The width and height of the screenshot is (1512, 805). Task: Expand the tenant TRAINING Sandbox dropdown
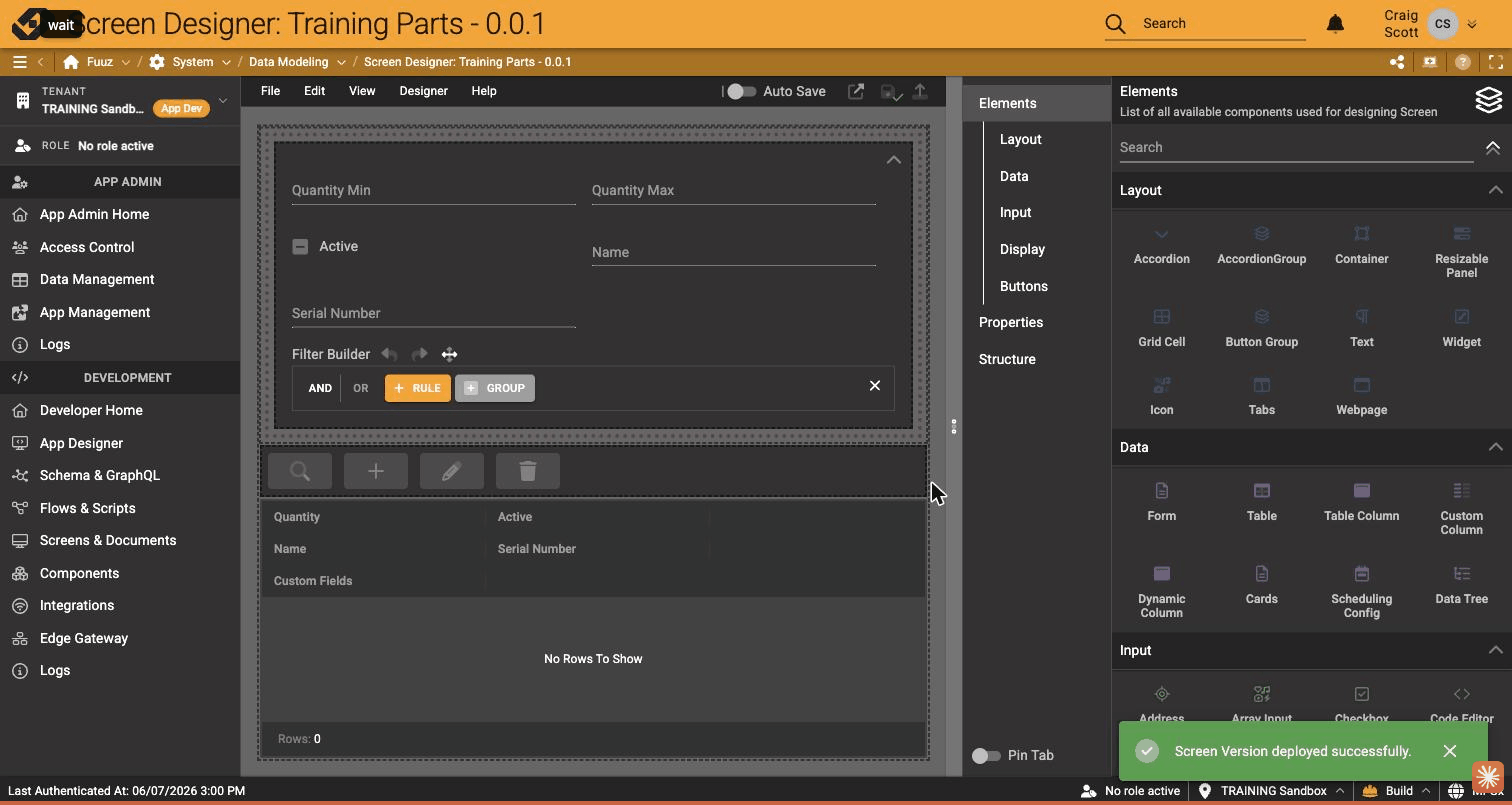[x=222, y=100]
